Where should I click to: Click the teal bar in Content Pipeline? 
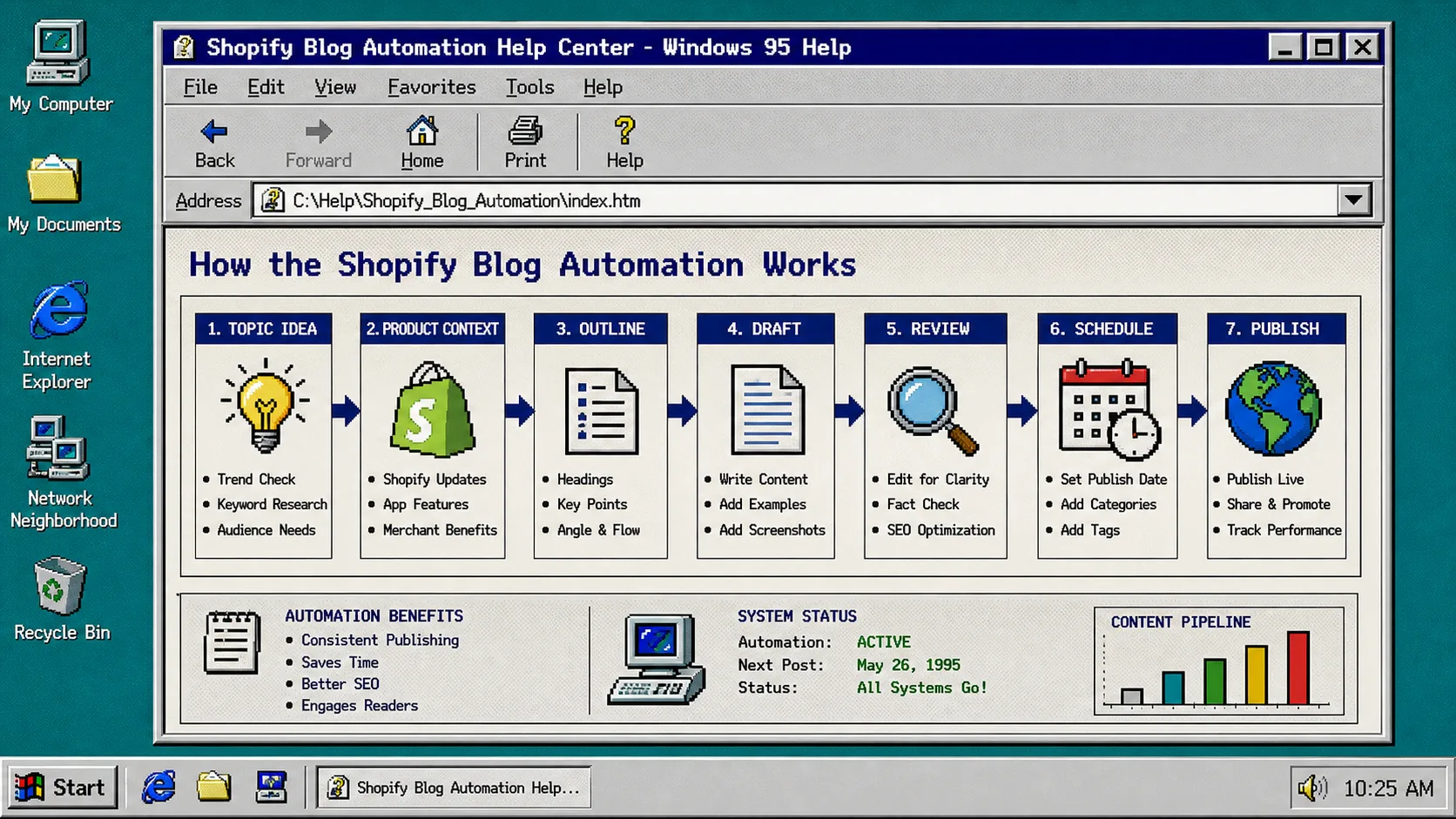pyautogui.click(x=1173, y=688)
